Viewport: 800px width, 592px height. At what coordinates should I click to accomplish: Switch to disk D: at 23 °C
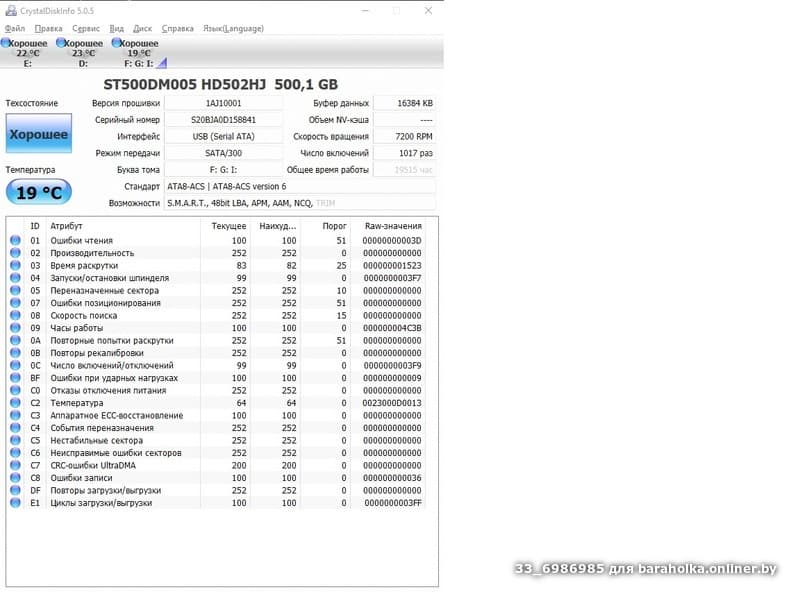pos(81,53)
